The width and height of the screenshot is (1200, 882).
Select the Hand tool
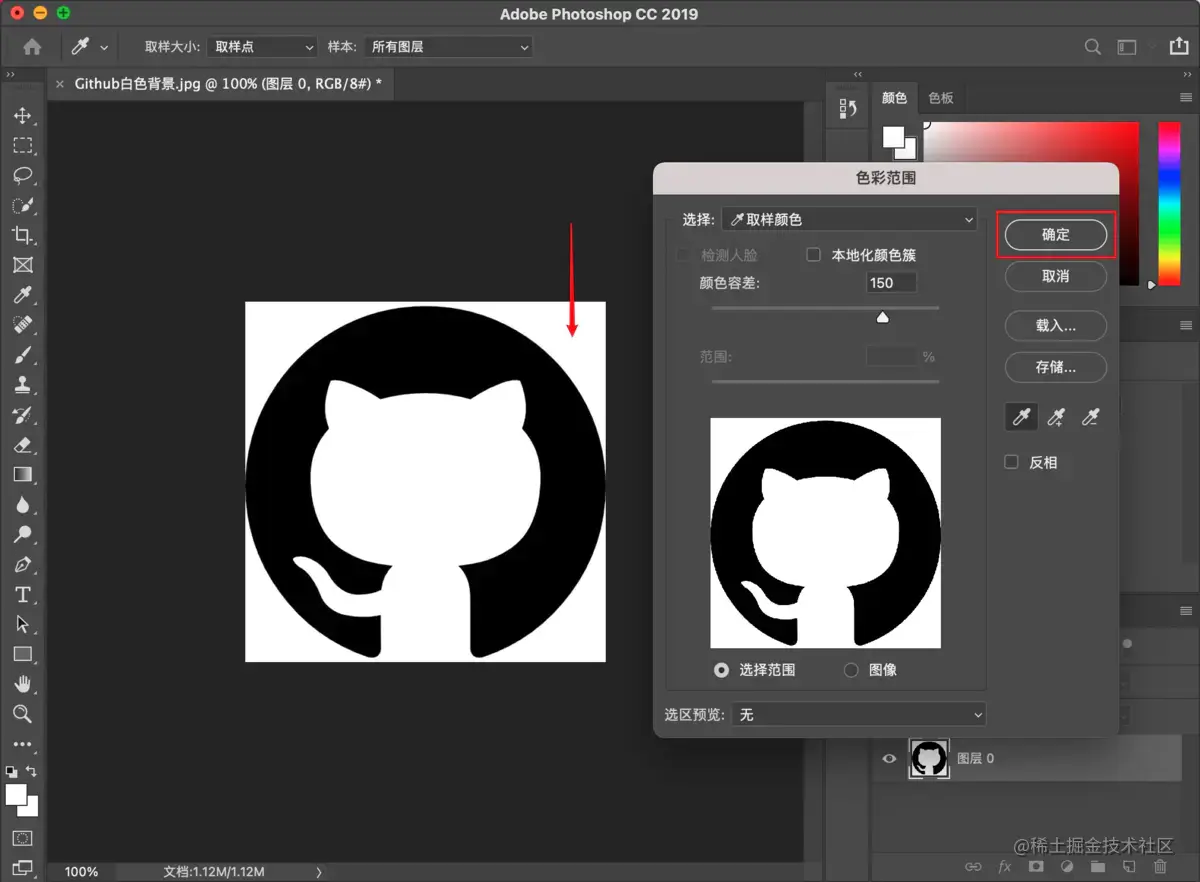tap(22, 684)
